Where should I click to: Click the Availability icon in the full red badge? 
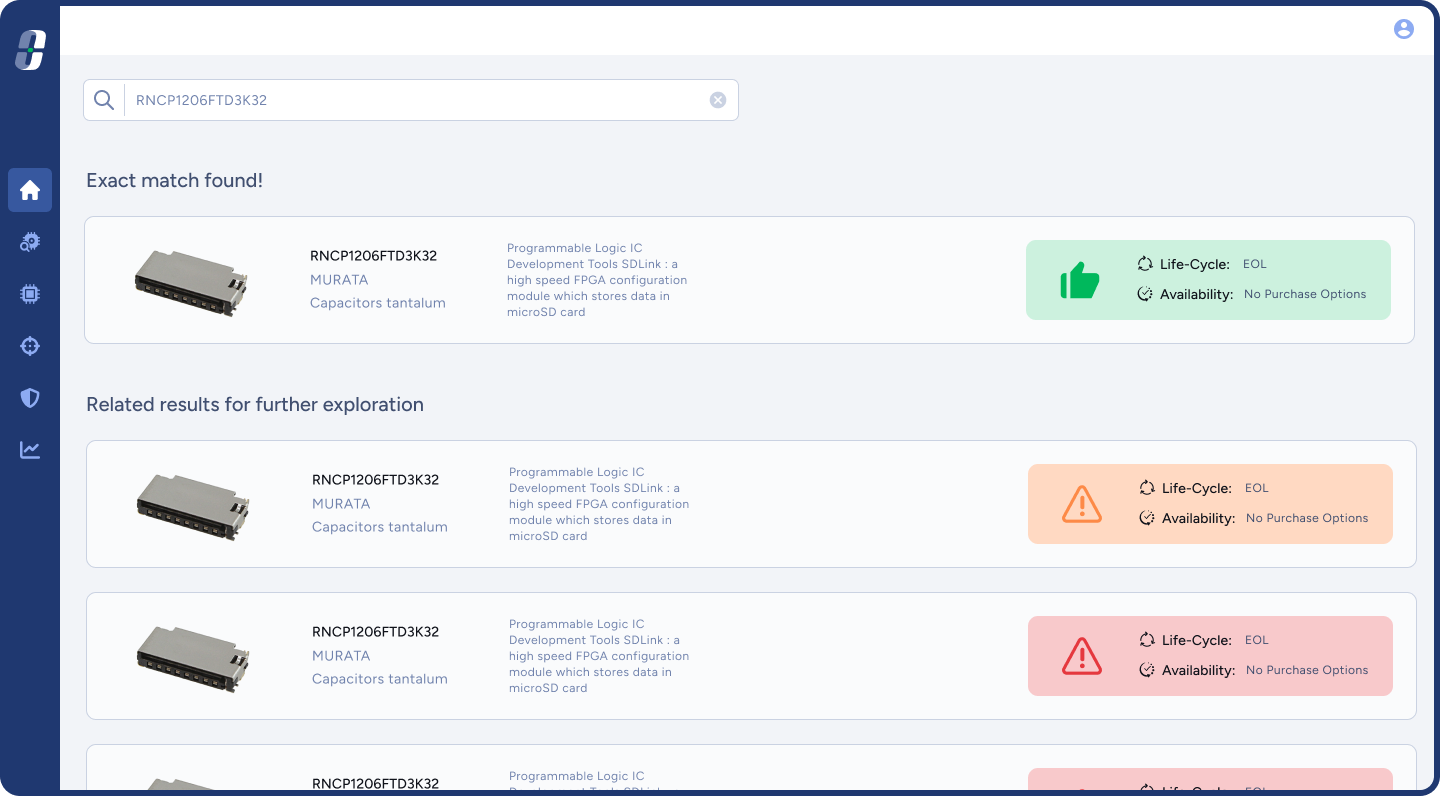[1147, 670]
